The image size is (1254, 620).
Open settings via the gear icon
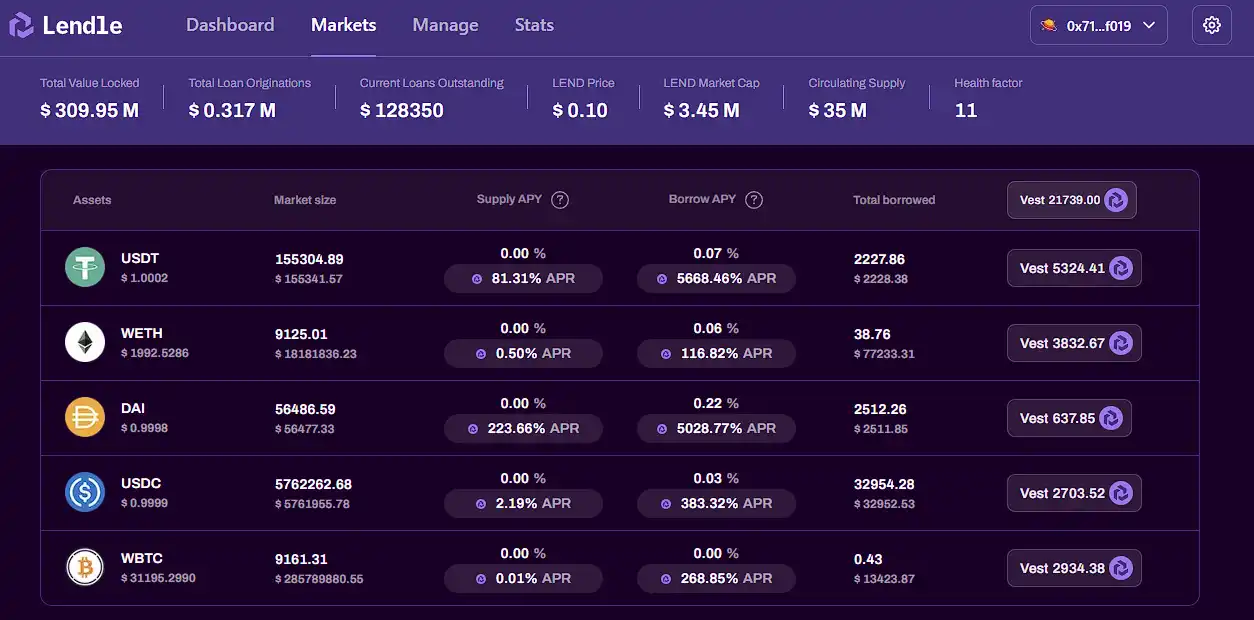point(1211,26)
